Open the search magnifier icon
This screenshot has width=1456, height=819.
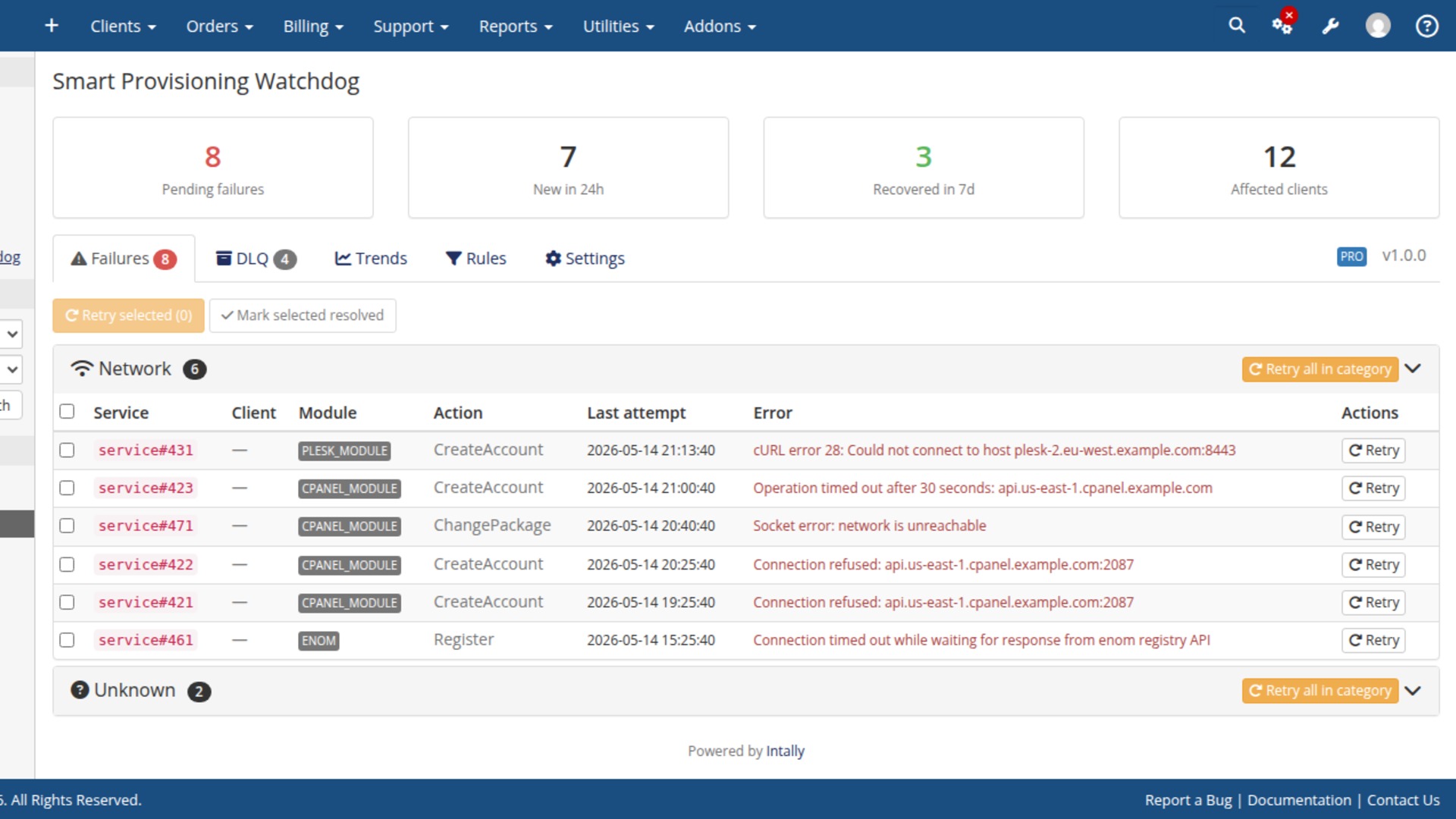point(1237,26)
